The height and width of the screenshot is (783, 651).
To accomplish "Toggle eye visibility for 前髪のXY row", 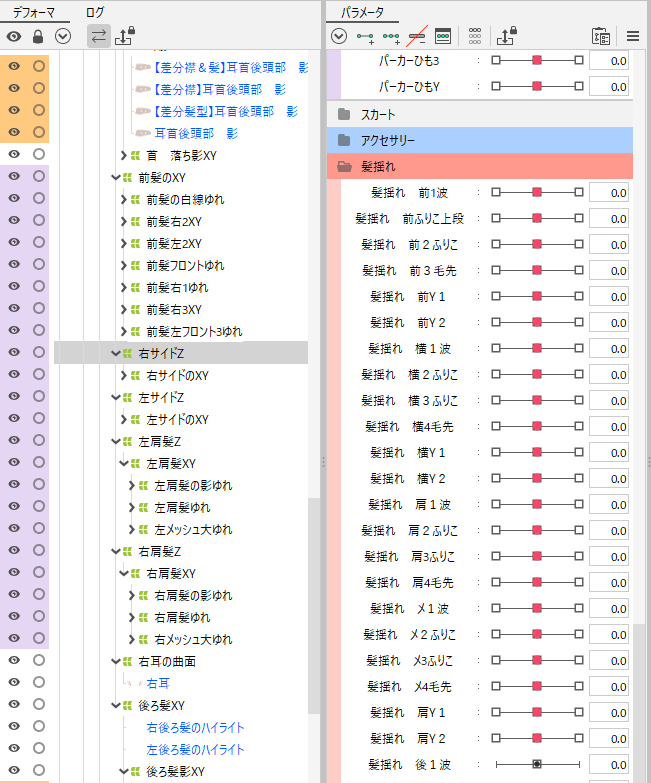I will [14, 176].
